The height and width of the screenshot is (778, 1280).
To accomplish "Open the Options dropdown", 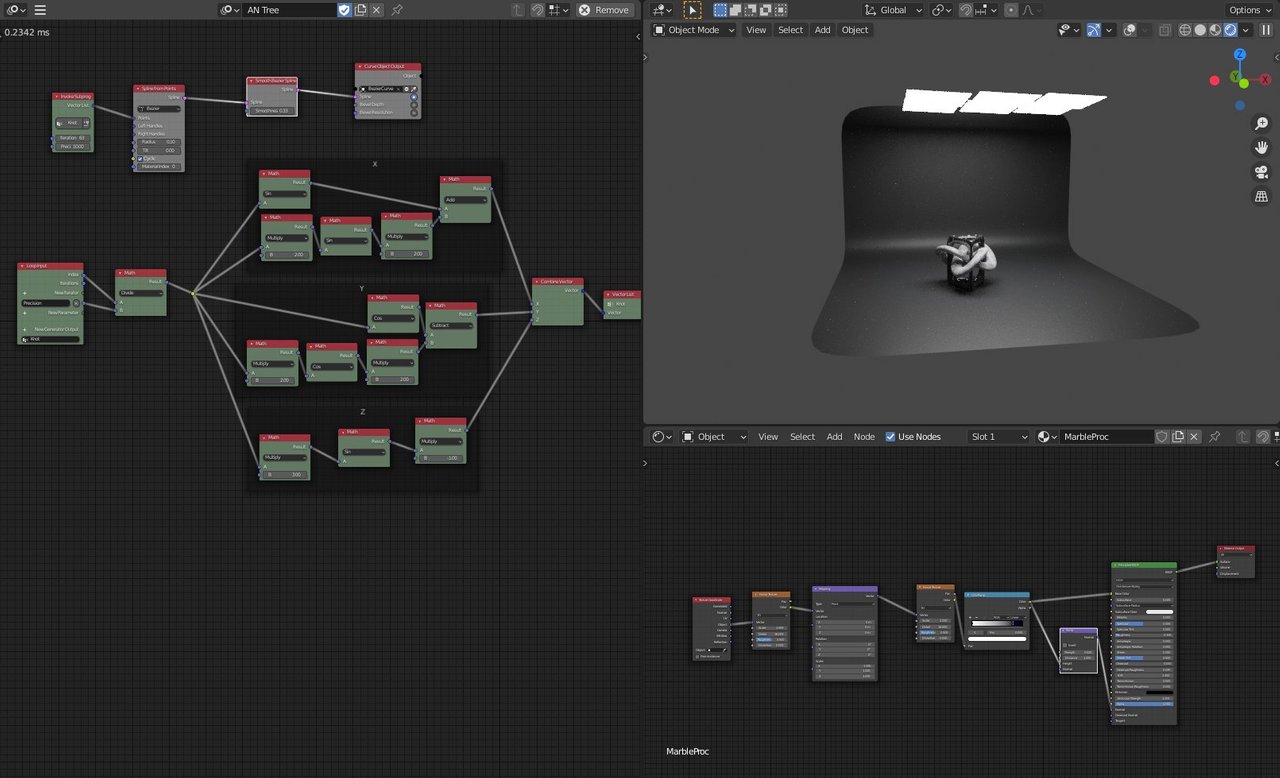I will [1250, 10].
